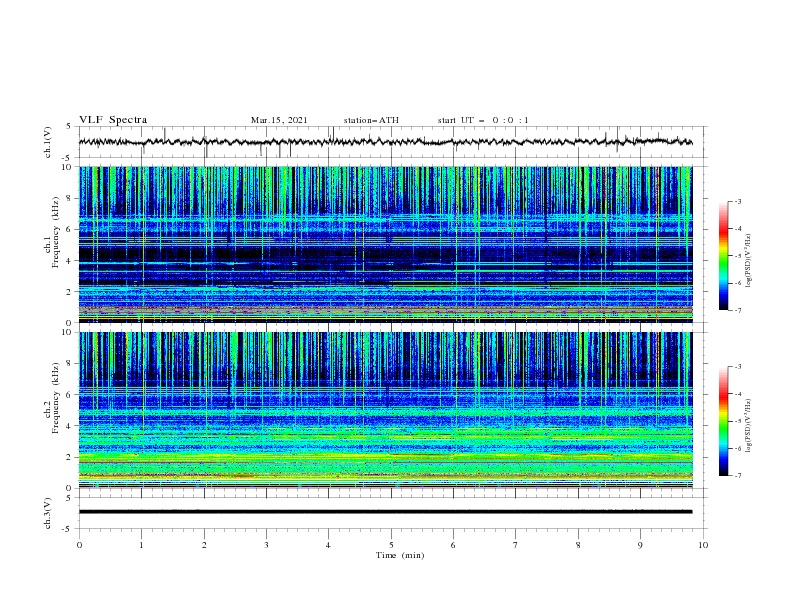Click the upper PSD color scale bar
The height and width of the screenshot is (612, 792).
(723, 256)
